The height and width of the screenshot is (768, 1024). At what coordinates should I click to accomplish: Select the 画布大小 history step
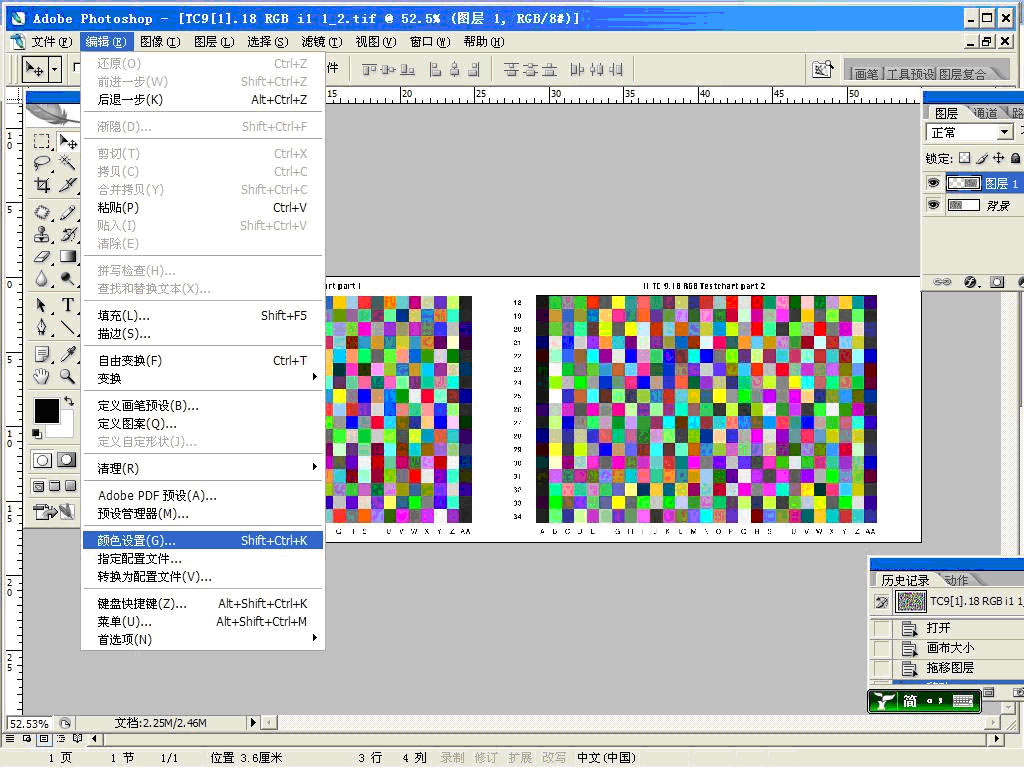point(950,648)
